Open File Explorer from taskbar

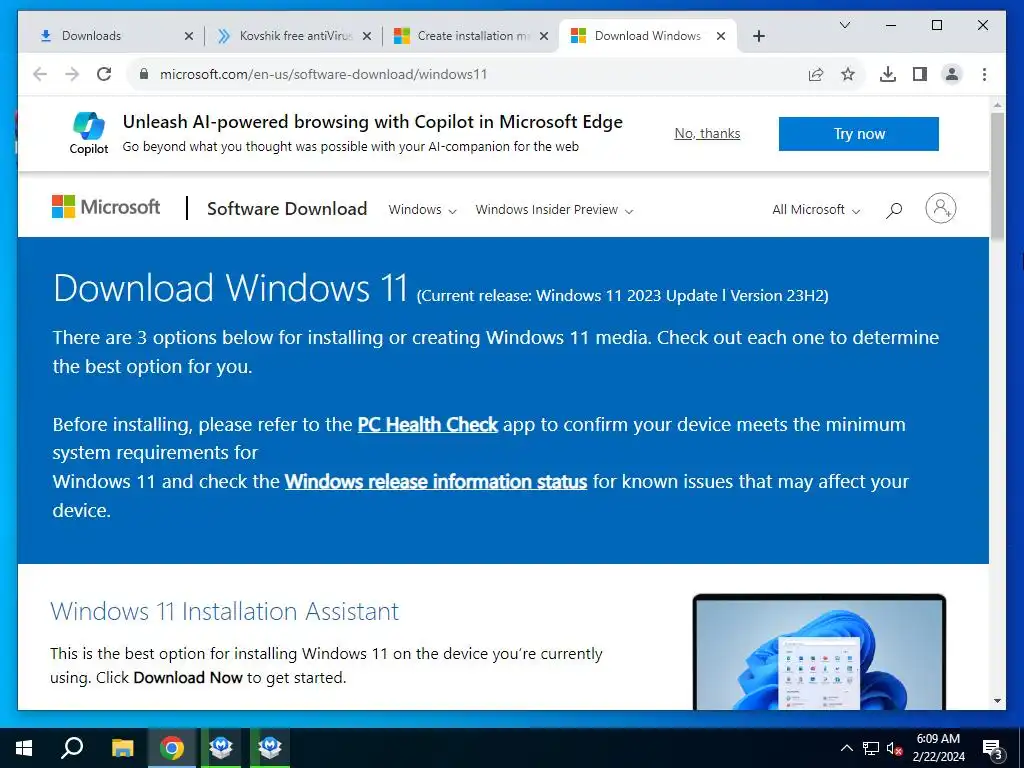pos(122,748)
